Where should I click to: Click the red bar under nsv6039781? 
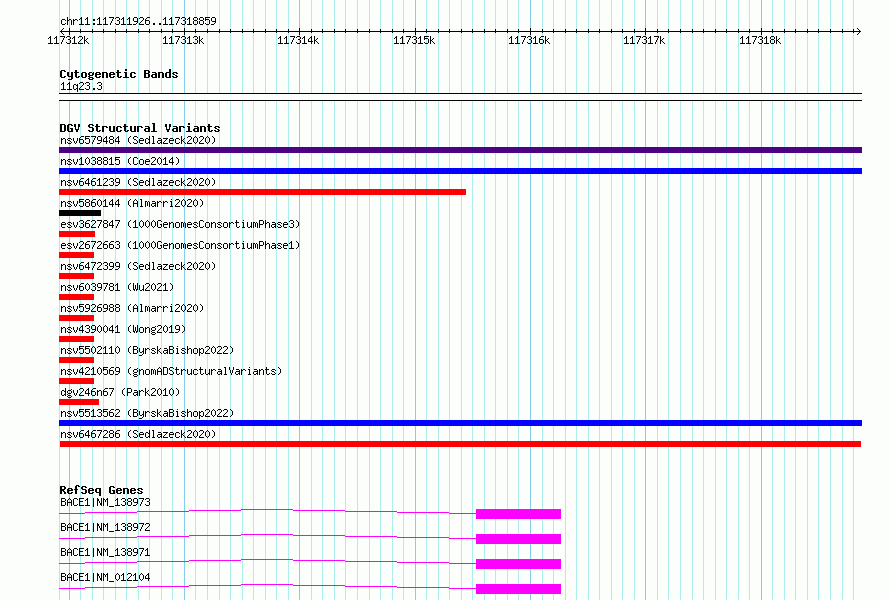click(x=76, y=297)
